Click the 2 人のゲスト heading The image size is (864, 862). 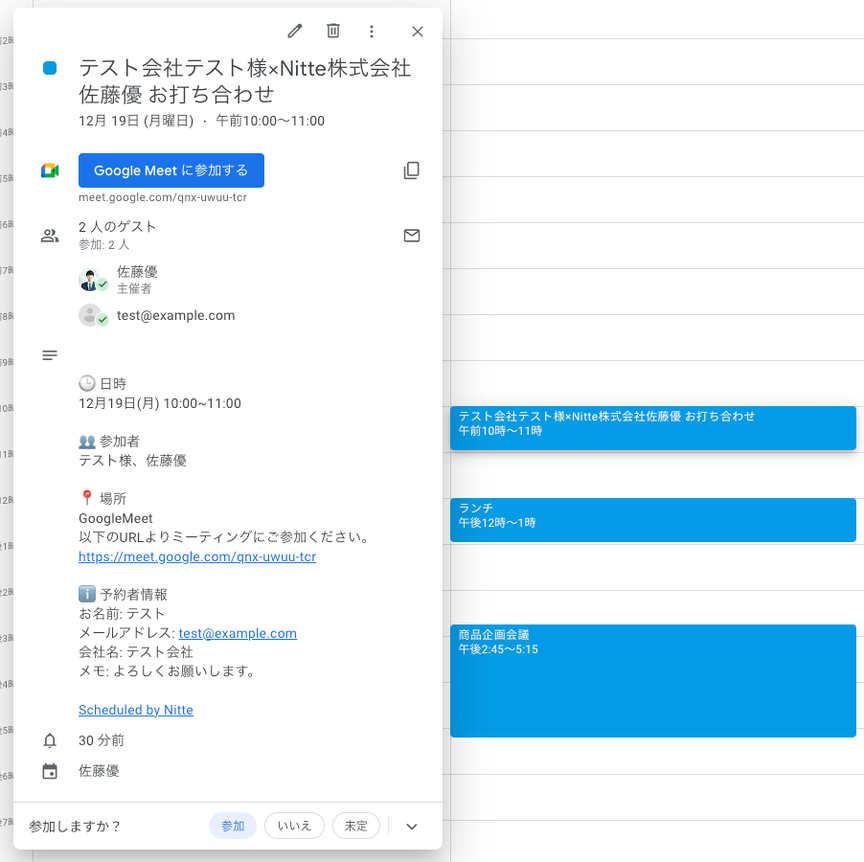pyautogui.click(x=117, y=227)
